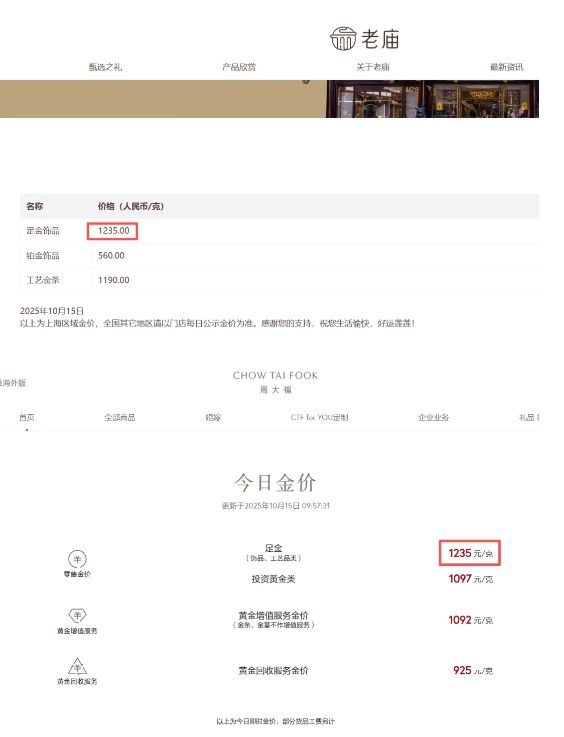The image size is (564, 737).
Task: Go to 关于老庙 page
Action: tap(373, 67)
